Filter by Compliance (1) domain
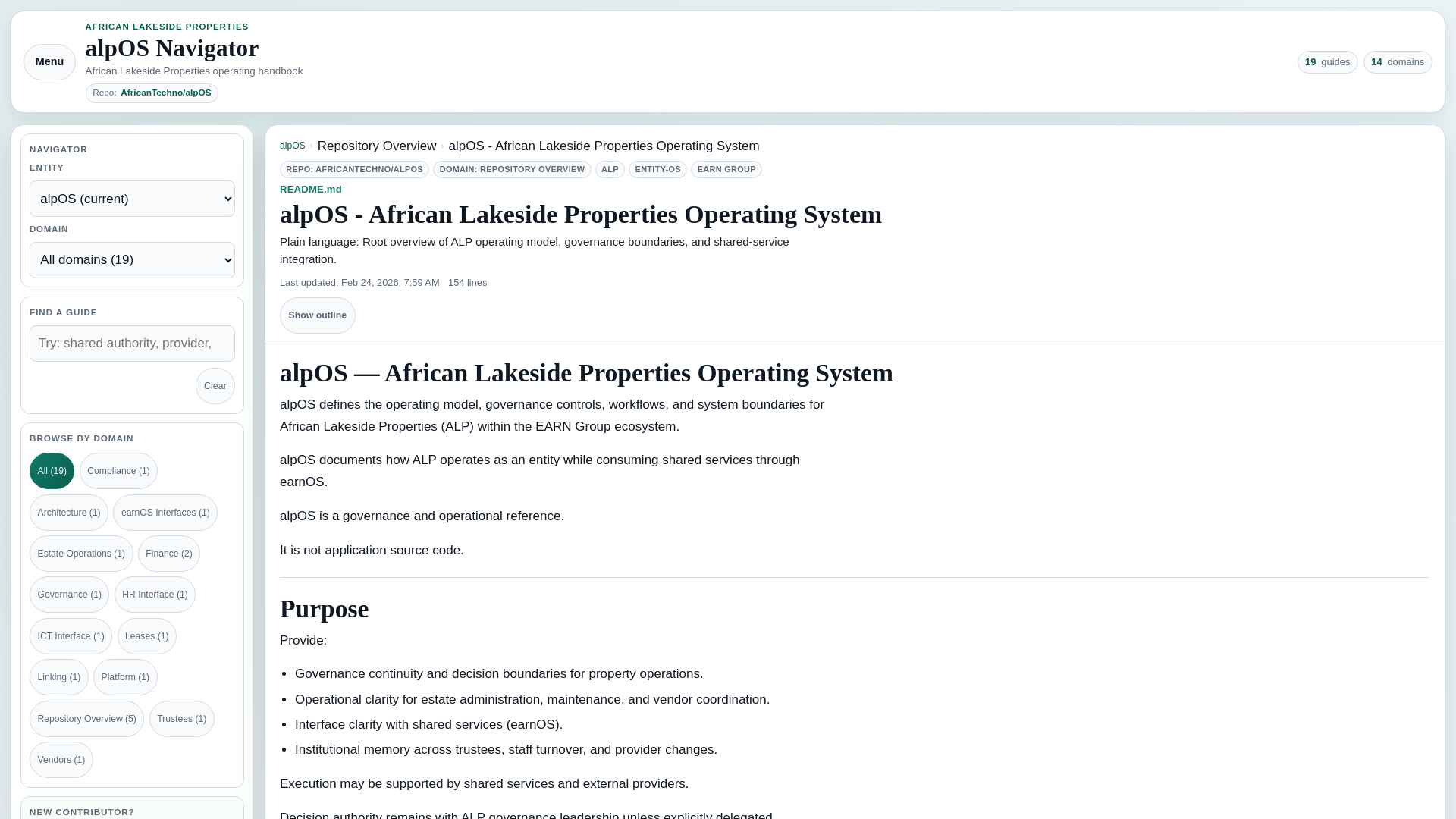 pos(118,471)
